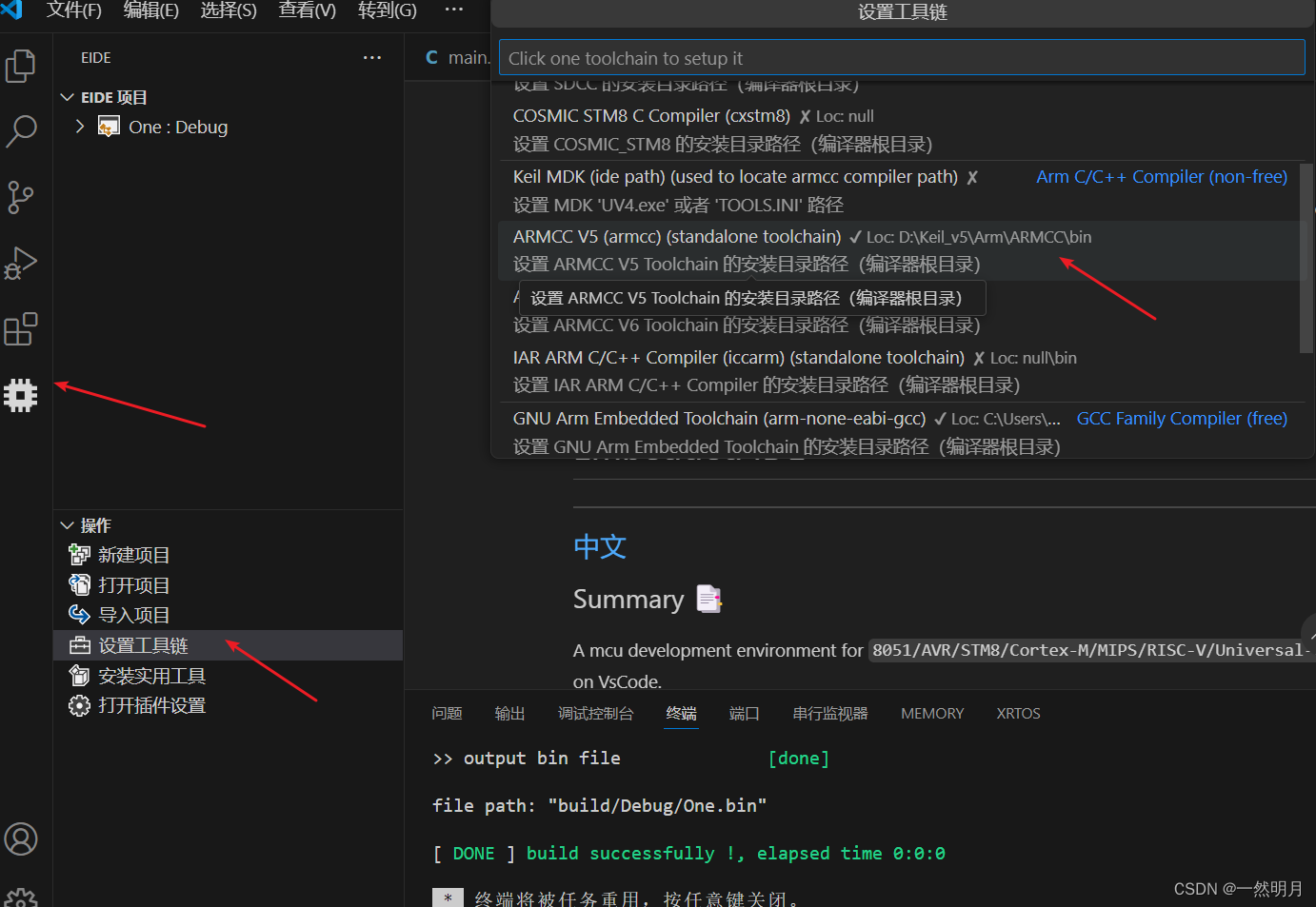The width and height of the screenshot is (1316, 907).
Task: Open the 转到(G) menu
Action: [x=387, y=10]
